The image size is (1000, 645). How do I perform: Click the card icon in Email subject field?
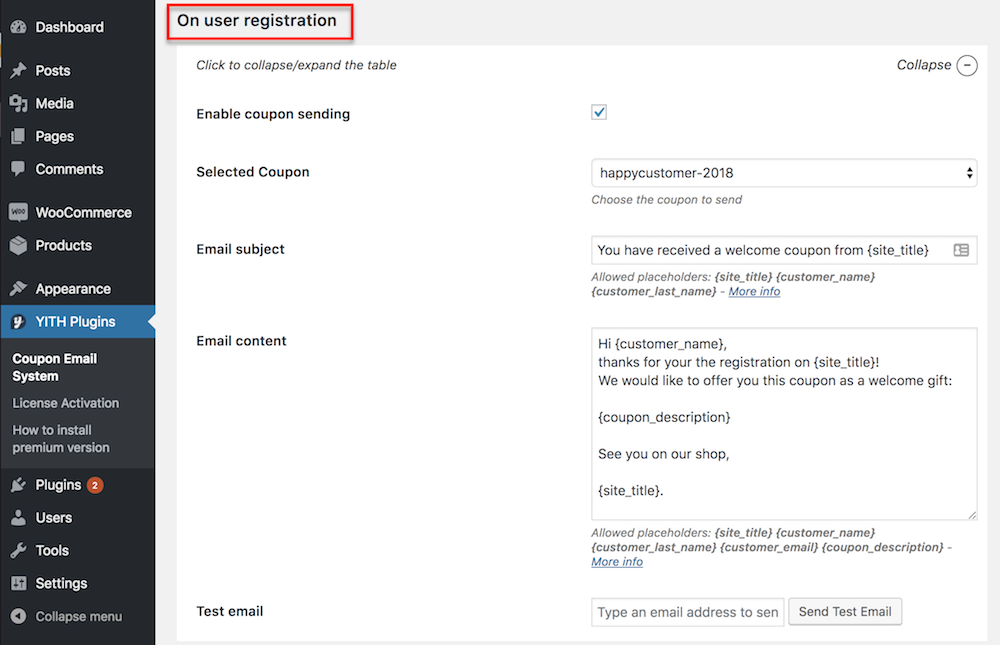tap(961, 250)
